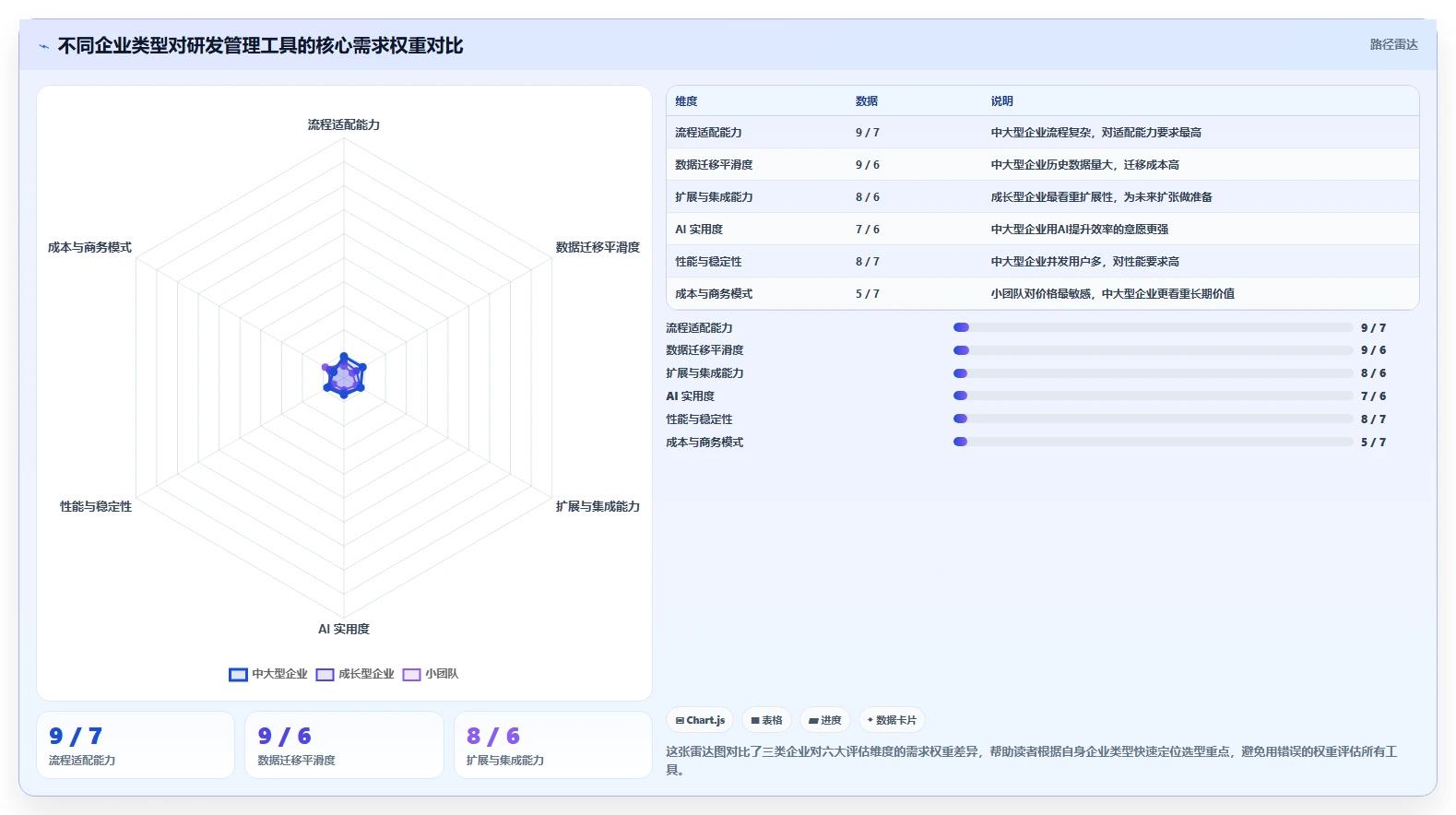Click the 5 / 7 value in the table
The height and width of the screenshot is (815, 1456).
pos(868,294)
